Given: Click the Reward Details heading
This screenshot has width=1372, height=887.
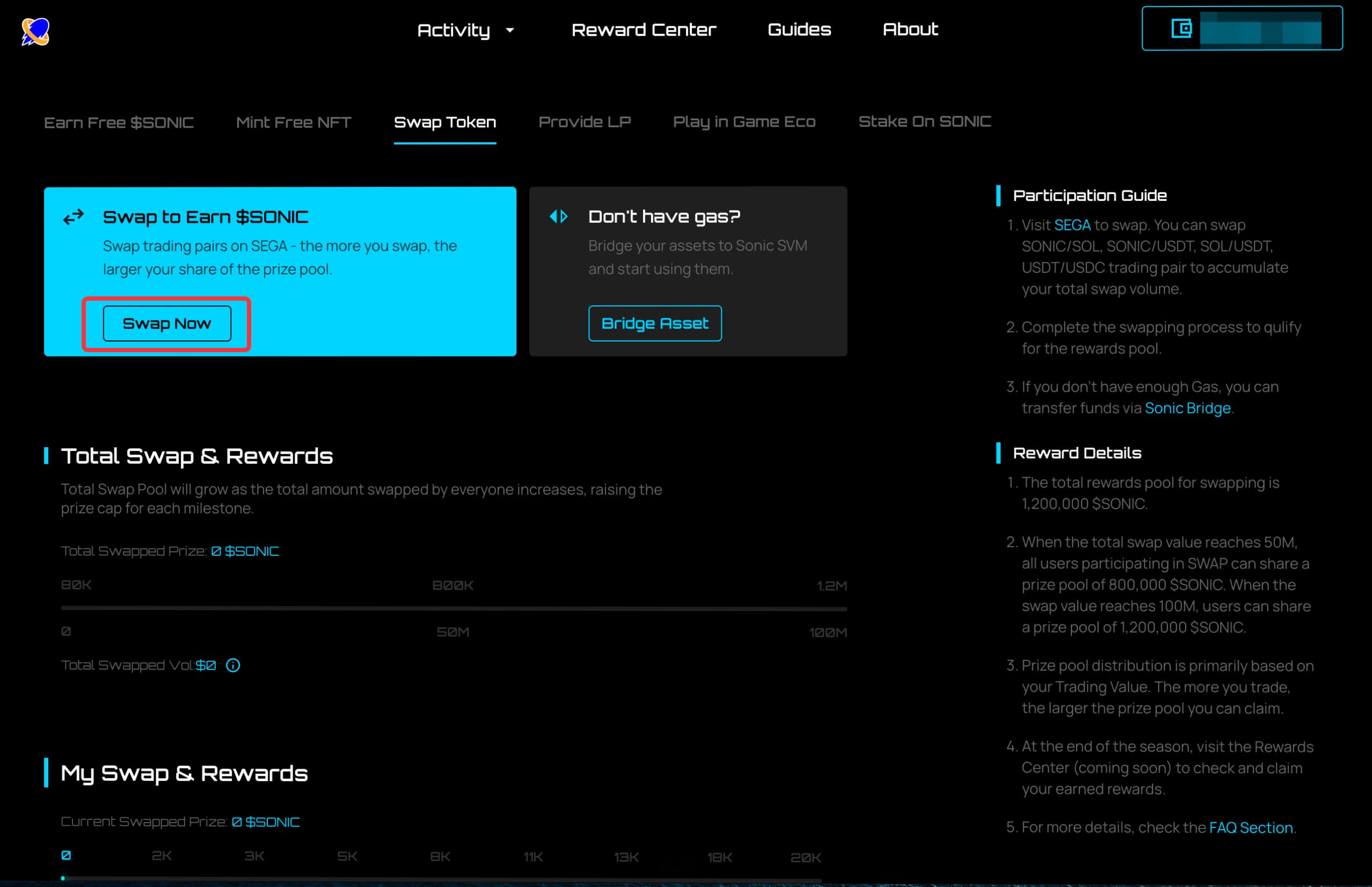Looking at the screenshot, I should coord(1077,453).
